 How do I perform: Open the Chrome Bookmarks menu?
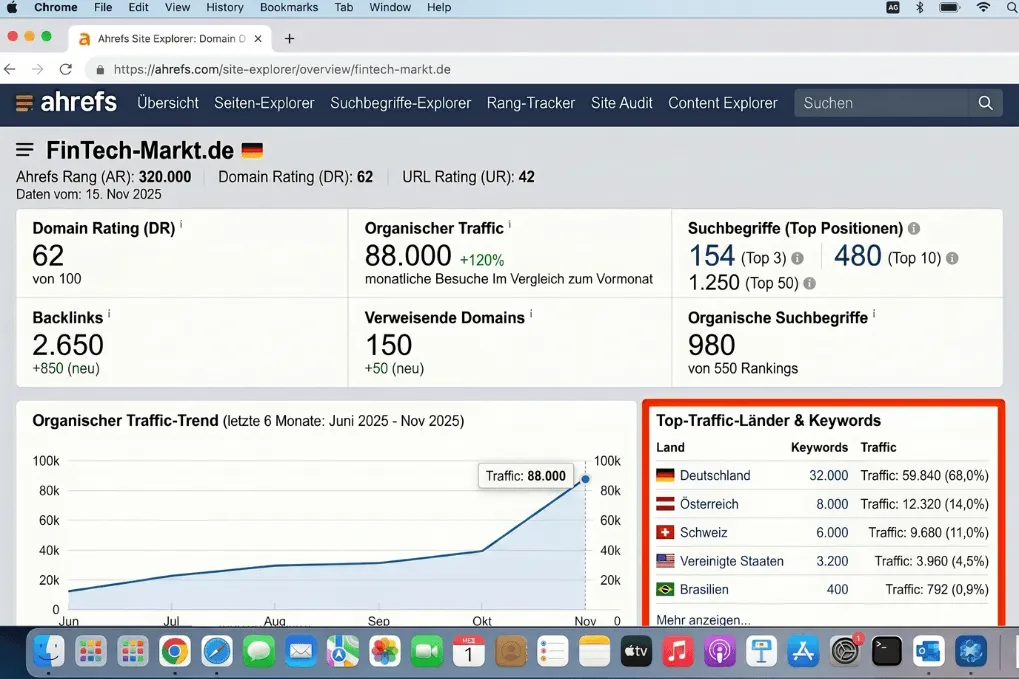coord(289,8)
